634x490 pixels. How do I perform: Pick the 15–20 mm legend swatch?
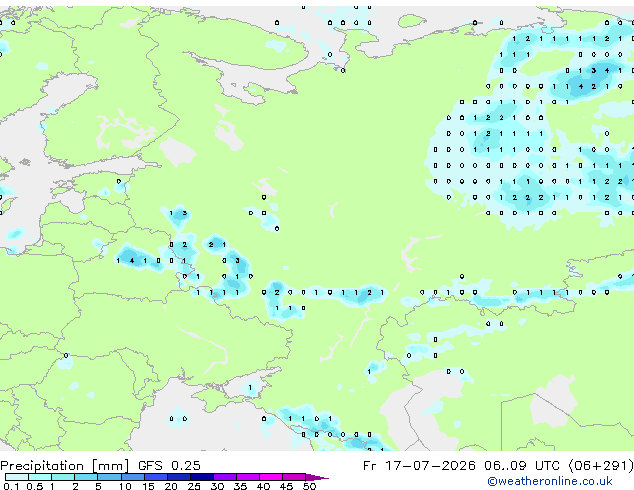pyautogui.click(x=156, y=477)
